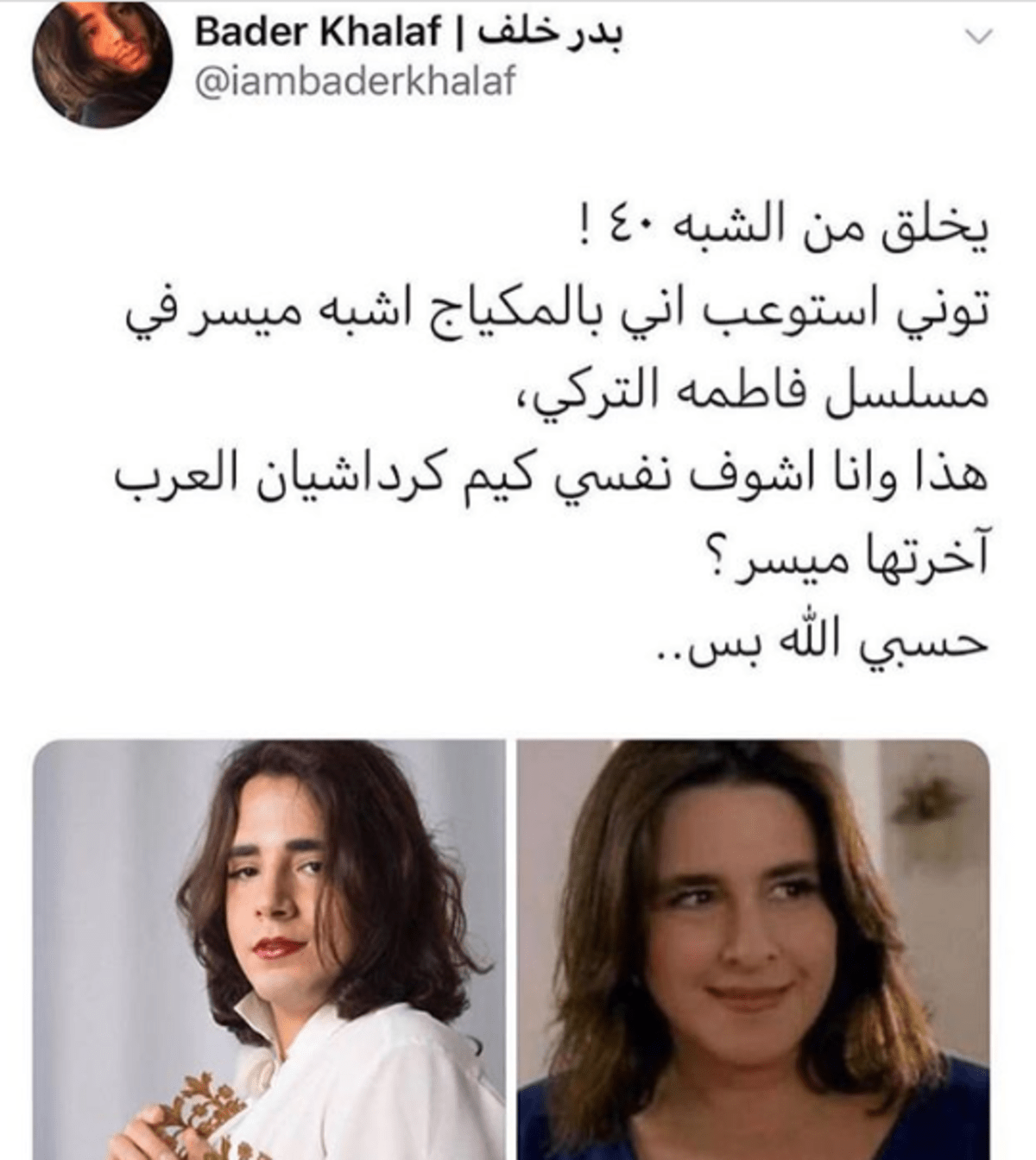Image resolution: width=1036 pixels, height=1160 pixels.
Task: Open the left photo with white shirt
Action: coord(269,949)
